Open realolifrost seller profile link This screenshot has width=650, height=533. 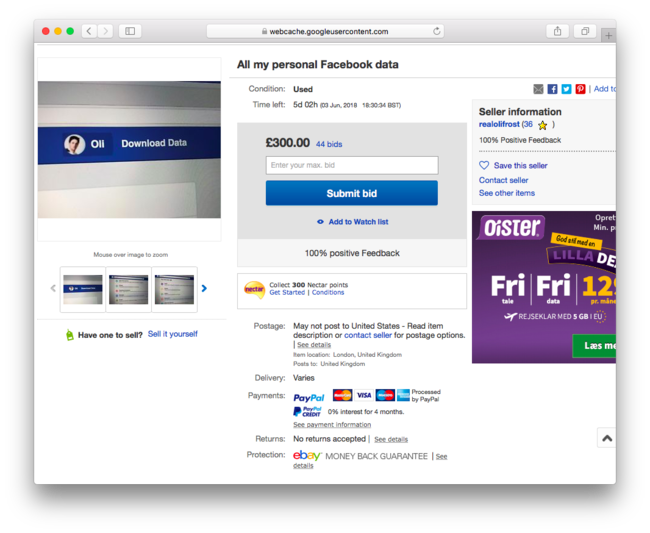point(499,125)
